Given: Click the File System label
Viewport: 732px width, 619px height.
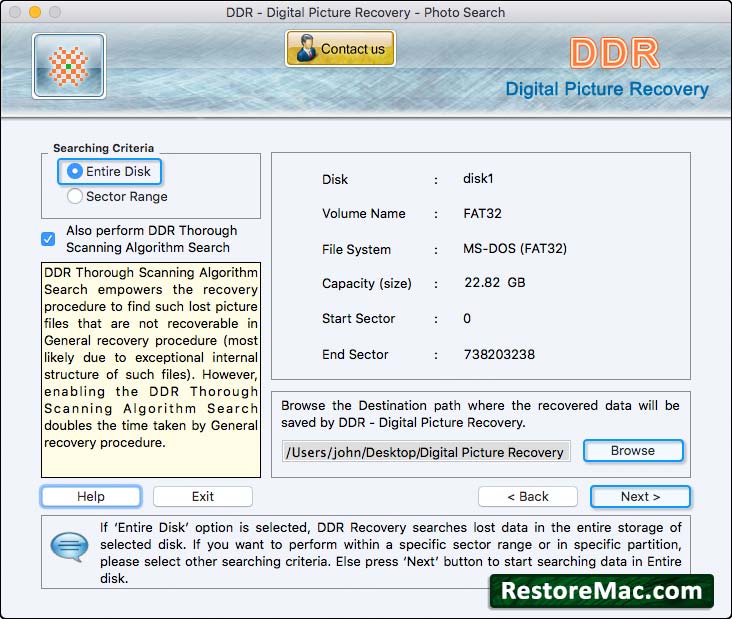Looking at the screenshot, I should (356, 249).
